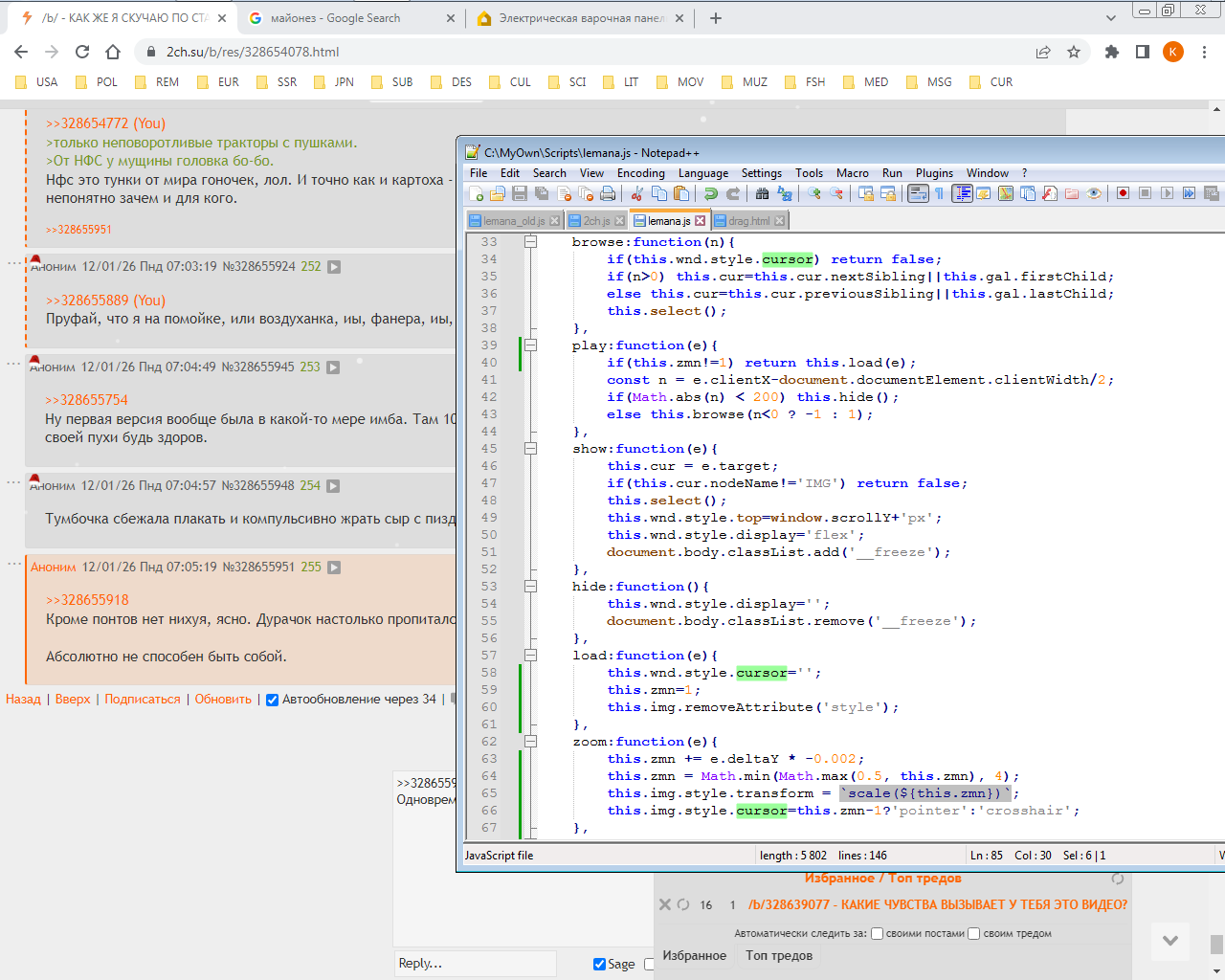The height and width of the screenshot is (980, 1225).
Task: Uncheck the Автообновление checkbox
Action: 272,700
